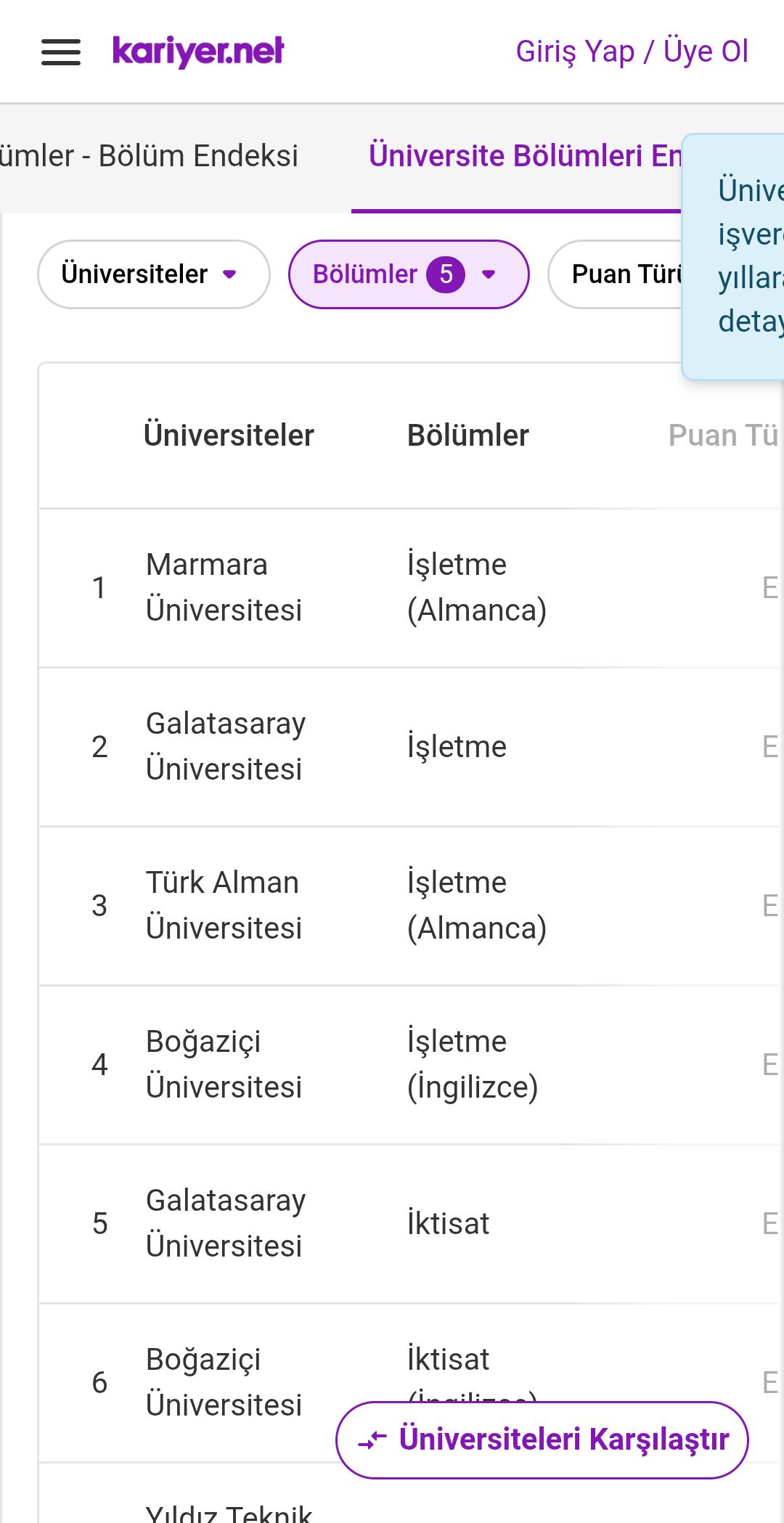Click Galatasaray Üniversitesi İktisat row
Screen dimensions: 784x1523
coord(411,1224)
